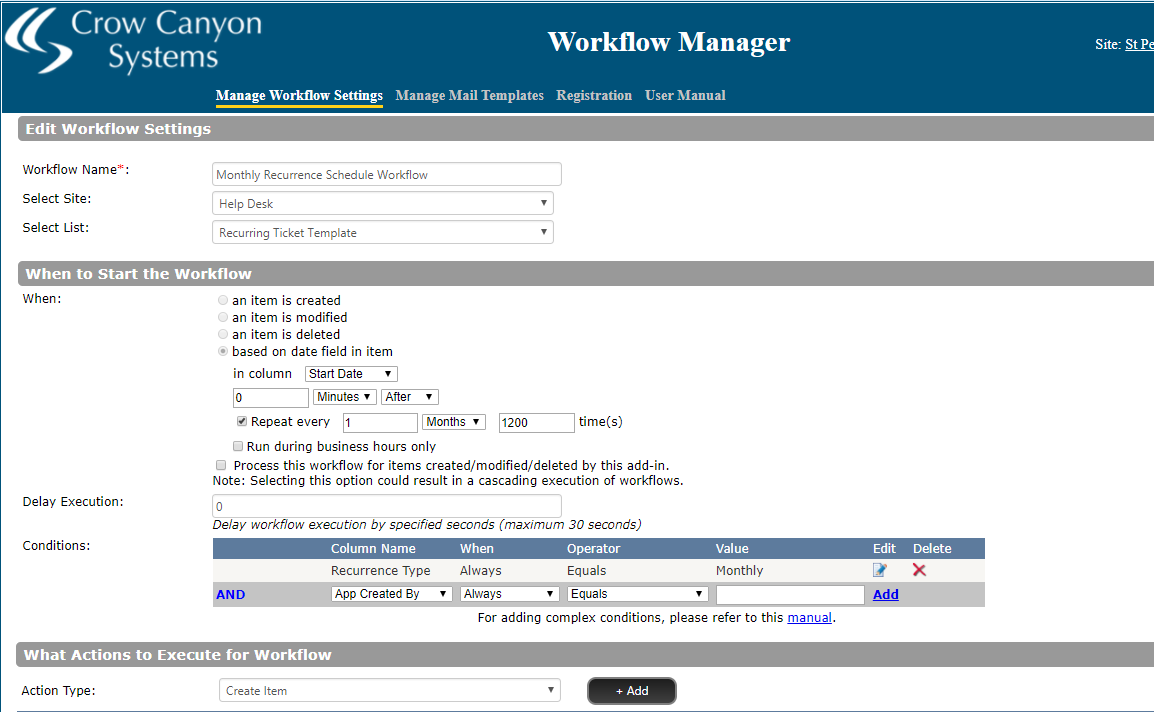Screen dimensions: 1154x712
Task: Click the 'Equals' cell in Recurrence Type row
Action: click(x=587, y=571)
